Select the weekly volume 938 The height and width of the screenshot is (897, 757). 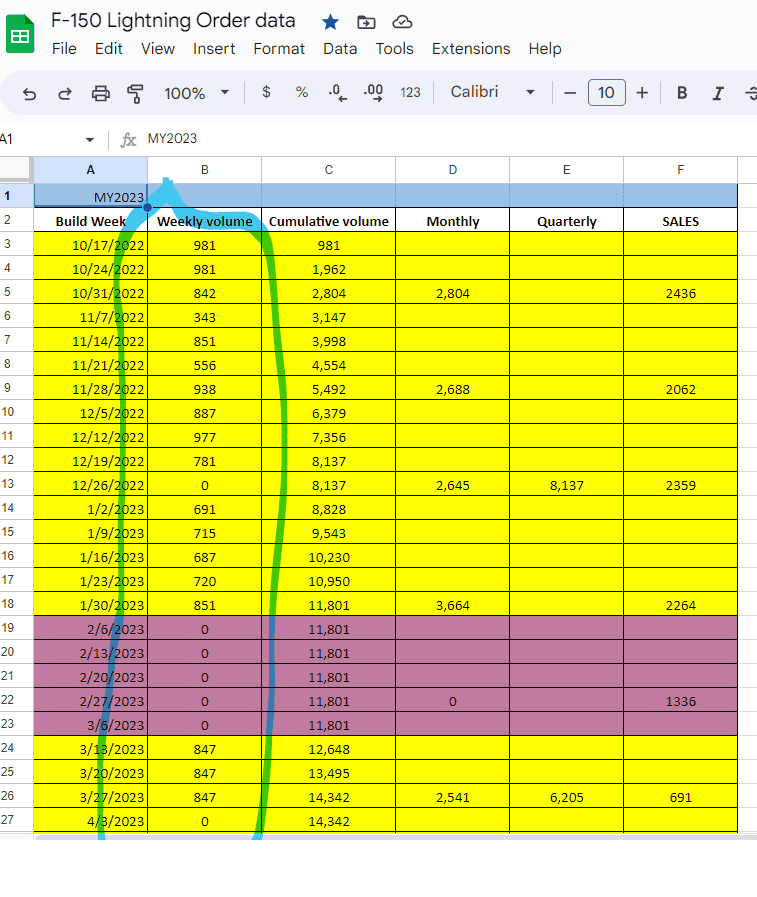click(204, 389)
